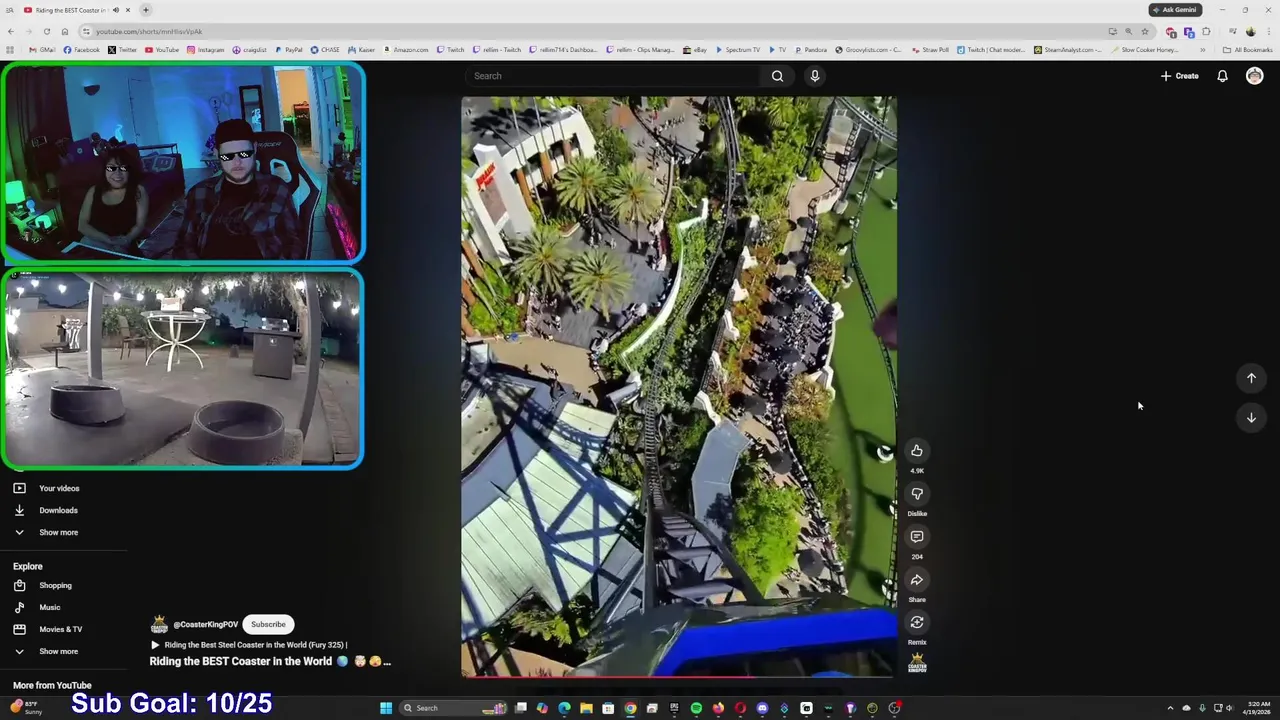1280x720 pixels.
Task: Go to previous Short with up arrow
Action: 1251,378
